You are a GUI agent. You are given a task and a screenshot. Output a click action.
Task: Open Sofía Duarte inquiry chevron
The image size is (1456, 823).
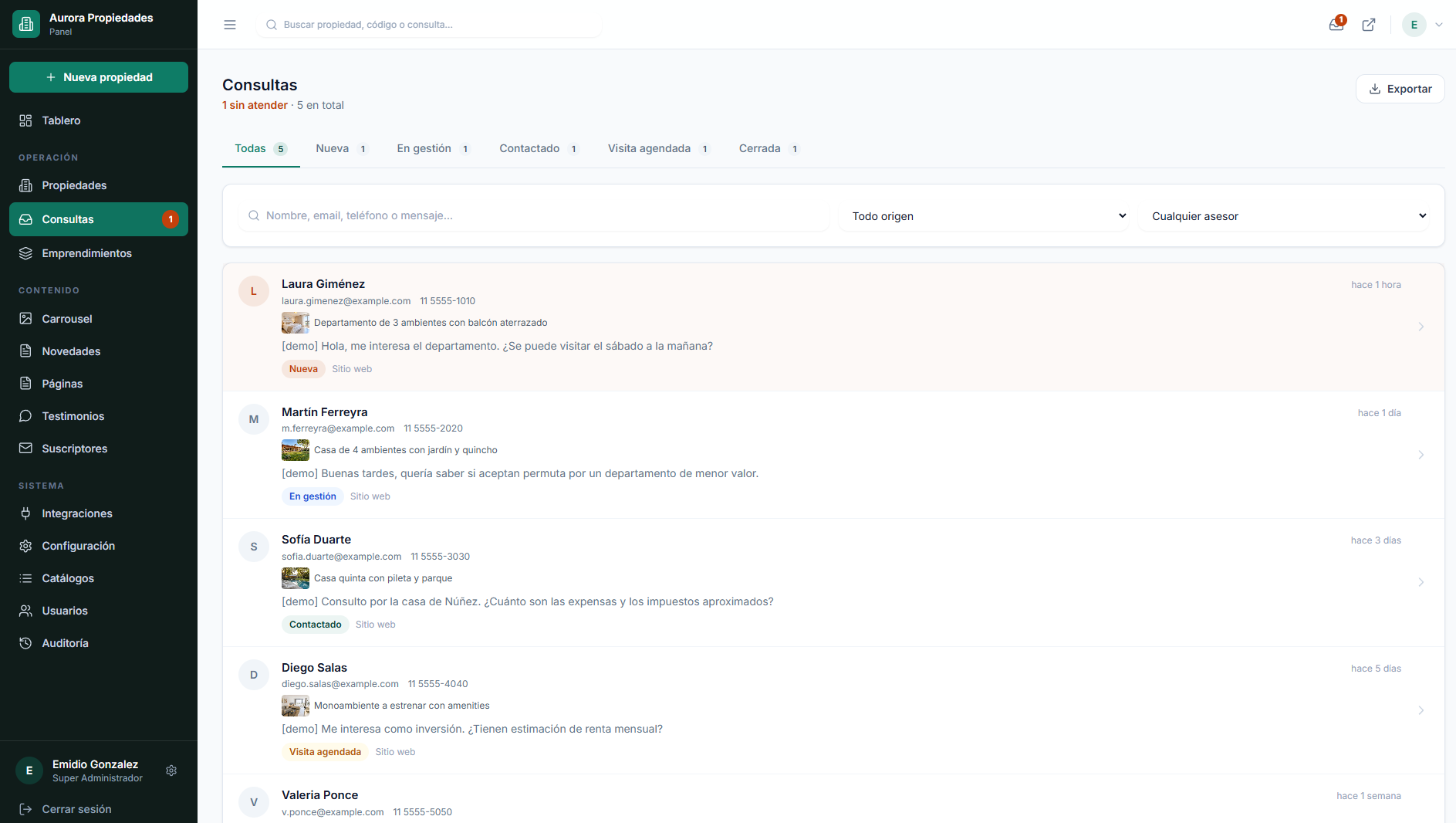click(1421, 582)
